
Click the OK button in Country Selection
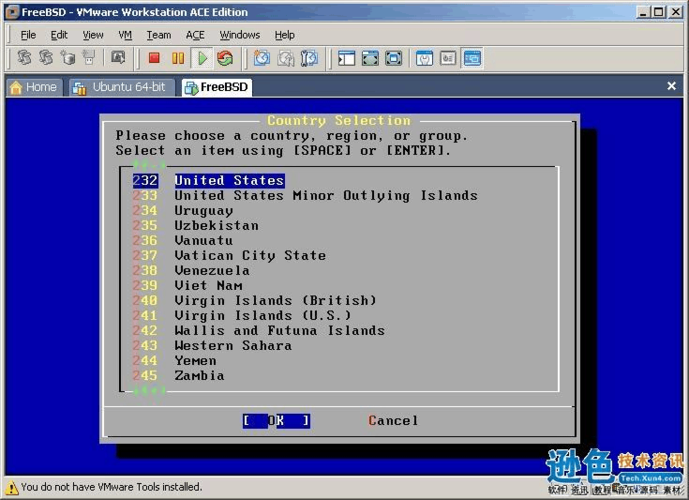(276, 421)
